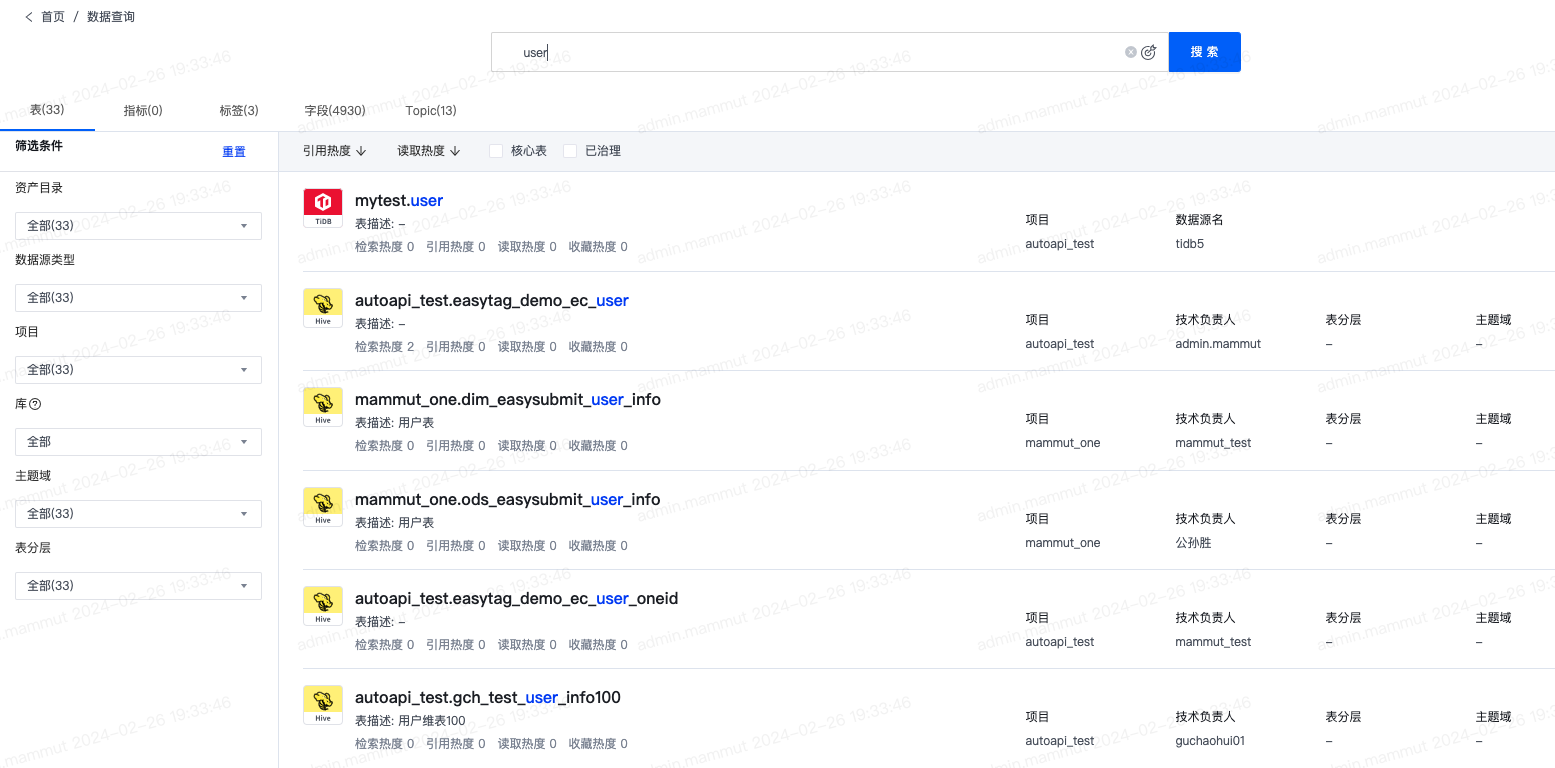Click the 读取热度 sort arrow

tap(455, 151)
